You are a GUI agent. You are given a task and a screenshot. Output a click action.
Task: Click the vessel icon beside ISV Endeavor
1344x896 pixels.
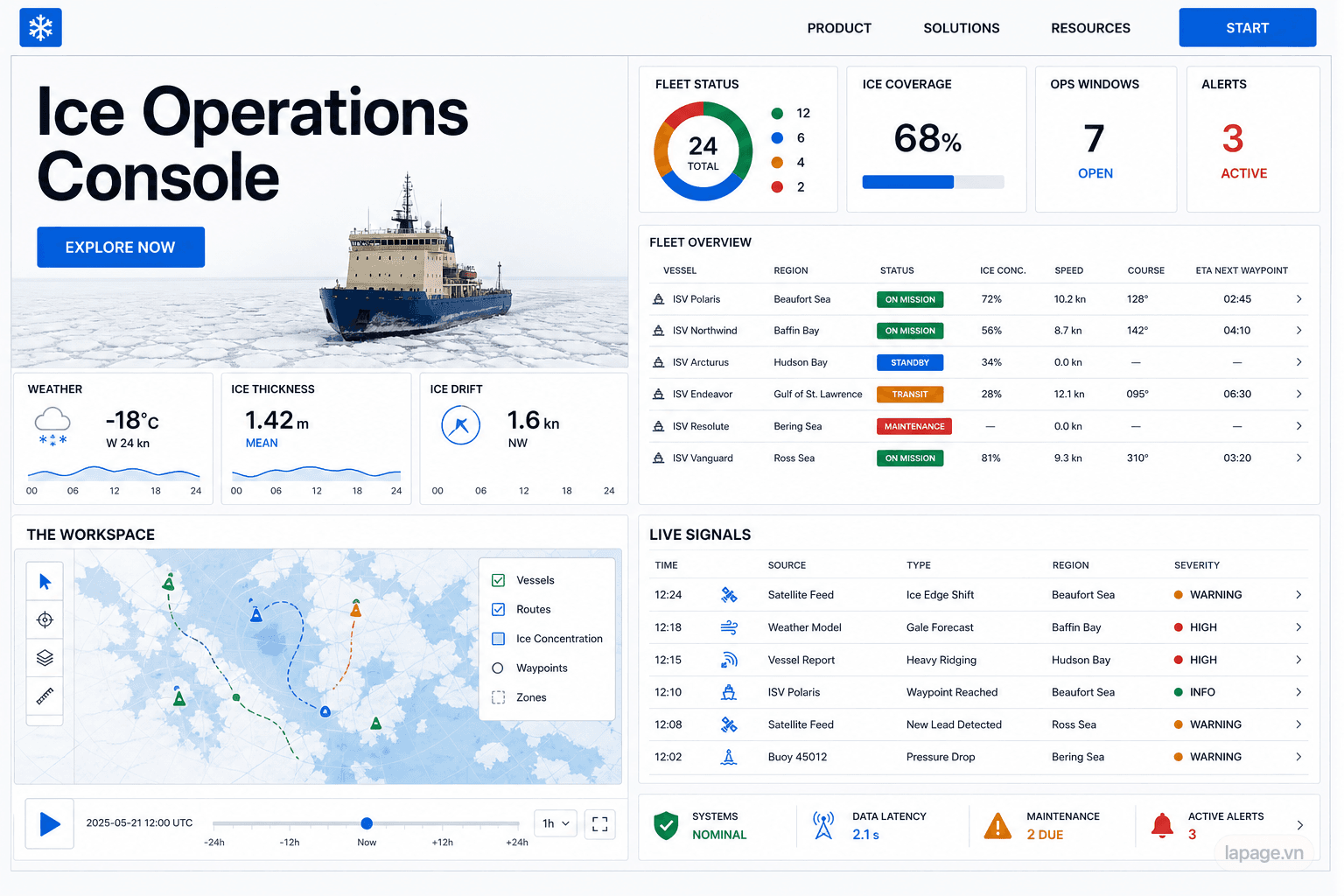click(658, 395)
